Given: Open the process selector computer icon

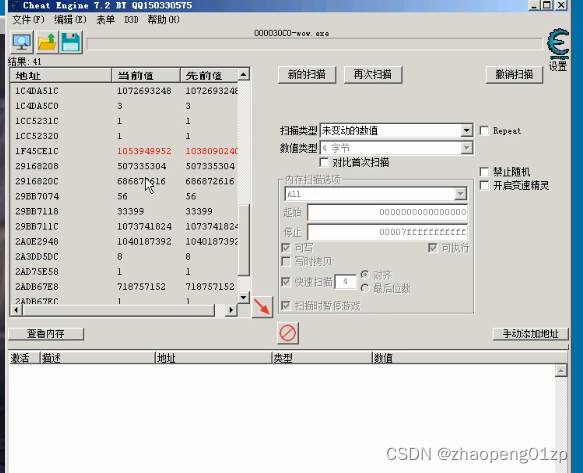Looking at the screenshot, I should 22,42.
